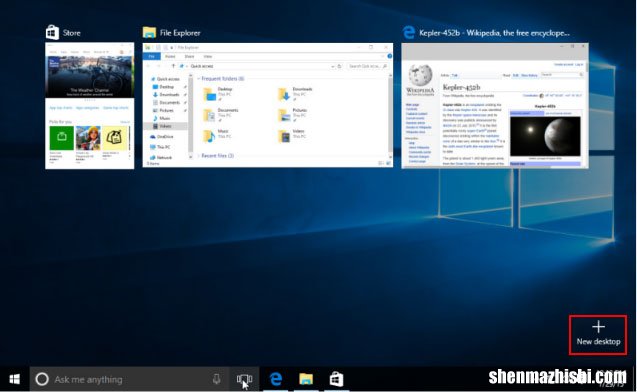Select Documents in the navigation pane

166,102
